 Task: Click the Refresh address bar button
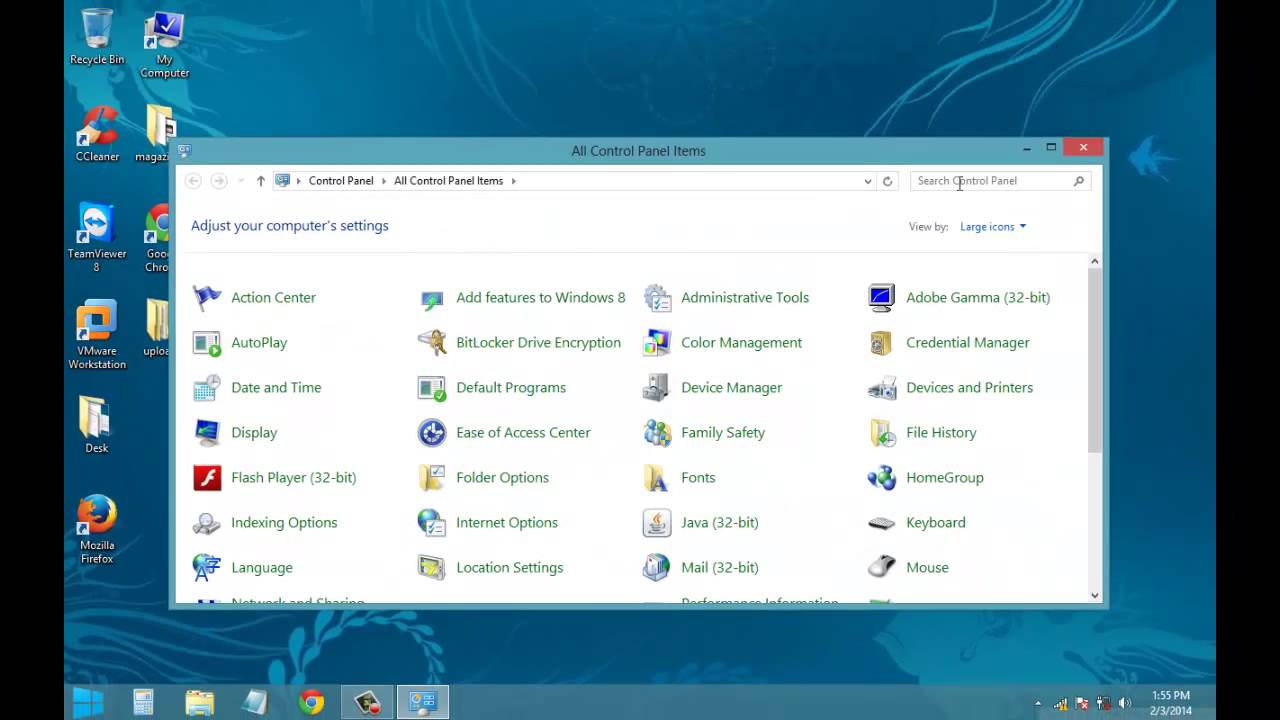pyautogui.click(x=887, y=181)
